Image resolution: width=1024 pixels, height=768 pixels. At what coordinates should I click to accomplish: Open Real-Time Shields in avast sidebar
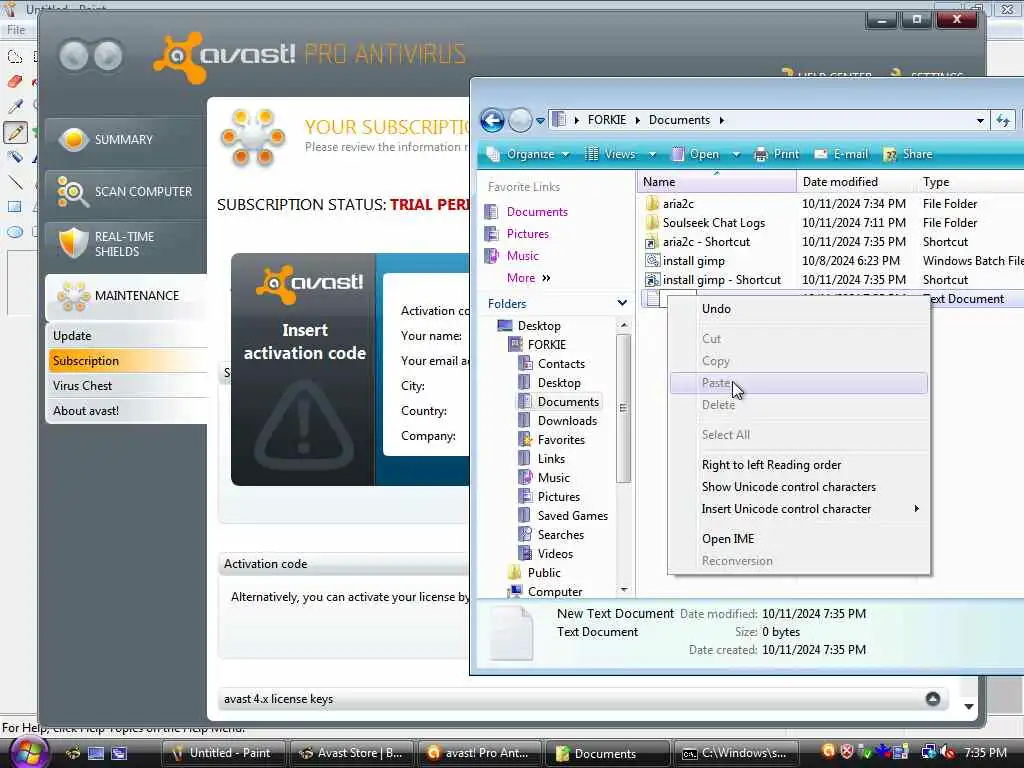click(126, 244)
